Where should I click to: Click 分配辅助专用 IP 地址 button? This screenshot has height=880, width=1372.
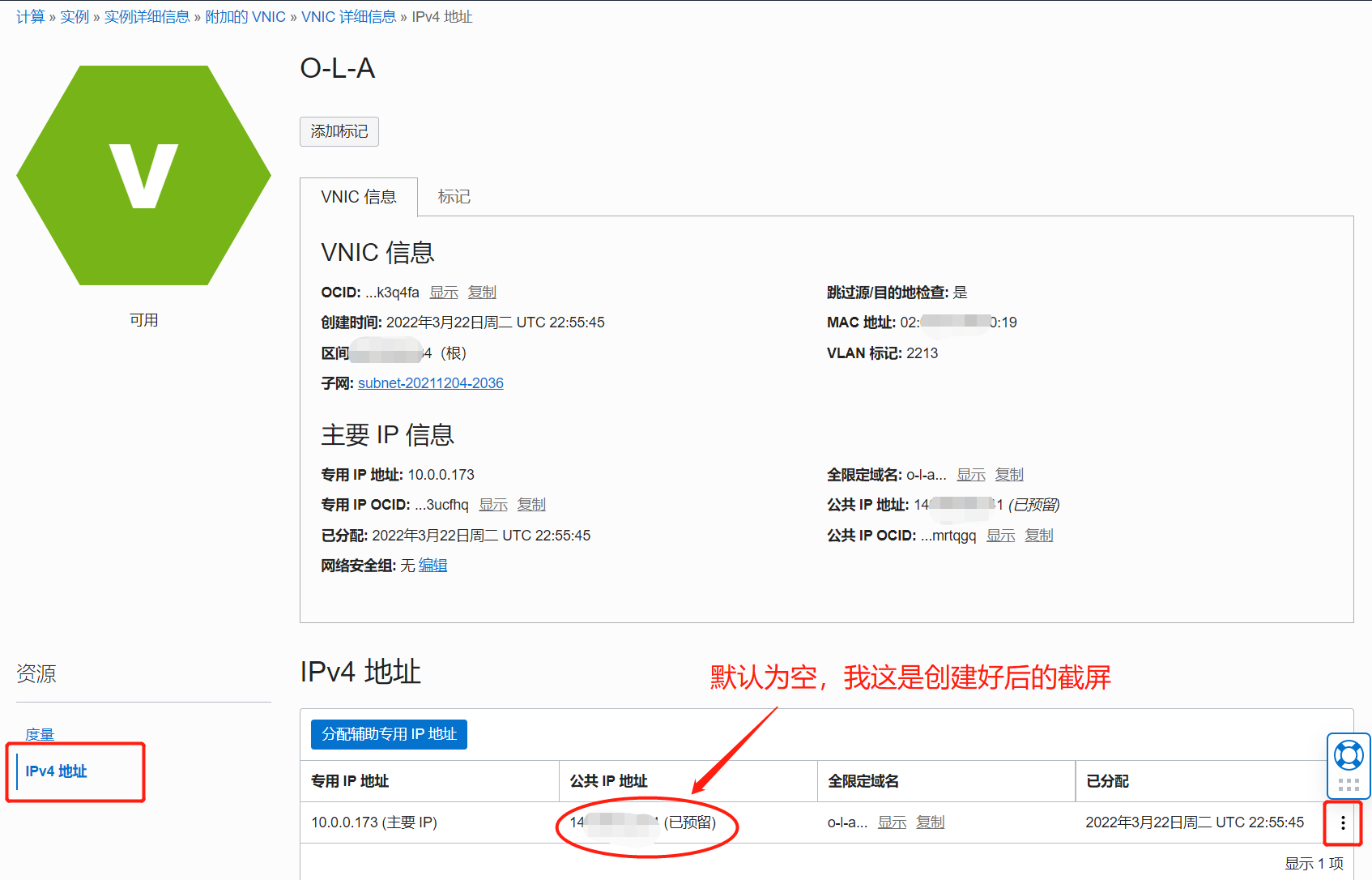tap(389, 734)
